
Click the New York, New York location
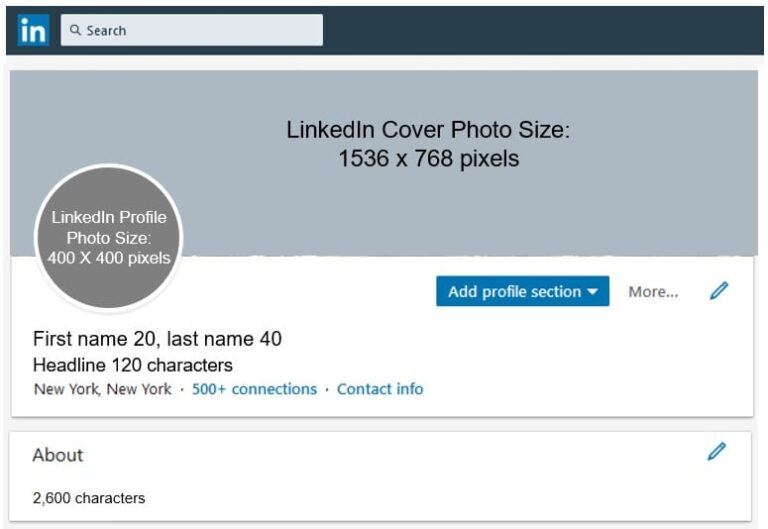103,389
